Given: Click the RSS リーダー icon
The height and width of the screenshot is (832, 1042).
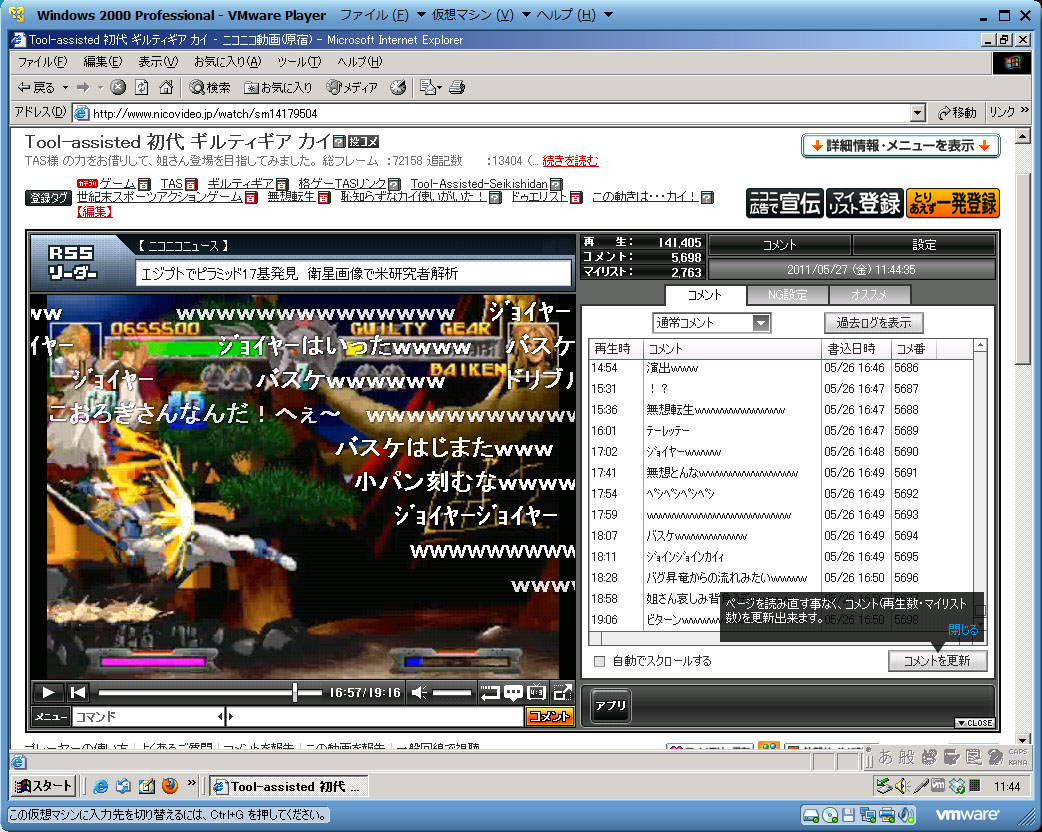Looking at the screenshot, I should coord(72,262).
